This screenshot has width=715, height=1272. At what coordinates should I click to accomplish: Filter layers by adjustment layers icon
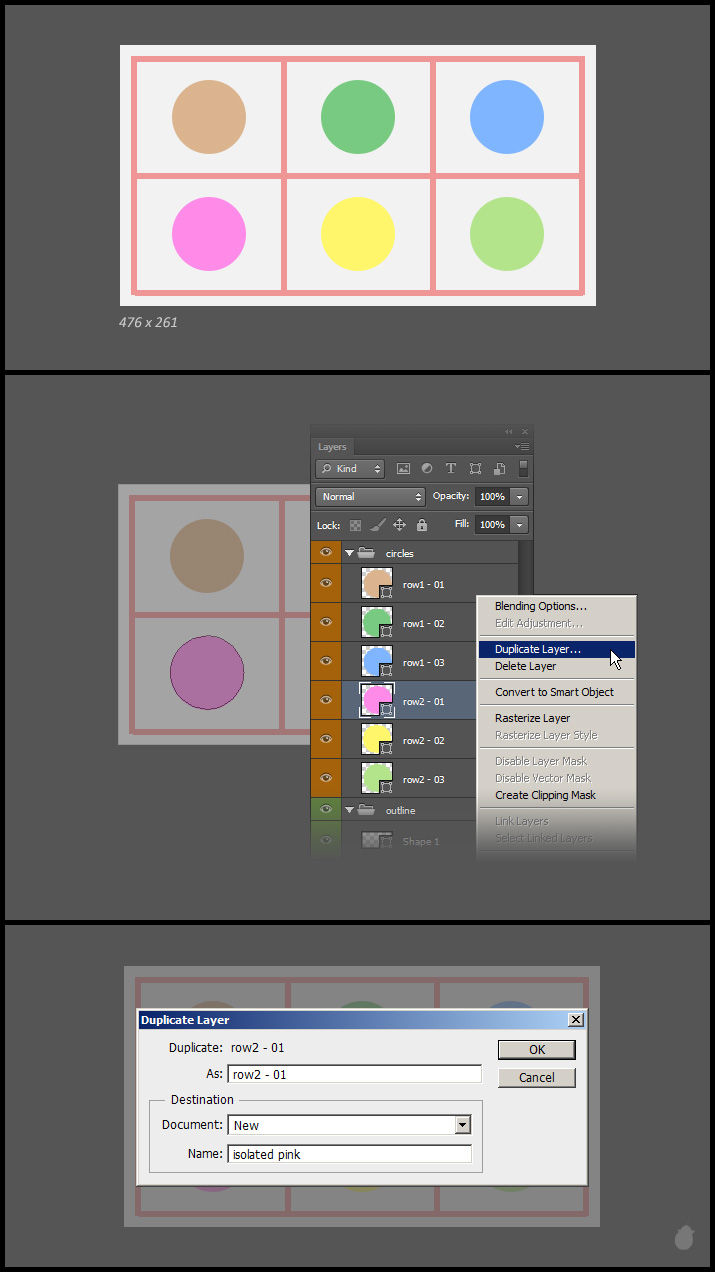click(x=427, y=468)
